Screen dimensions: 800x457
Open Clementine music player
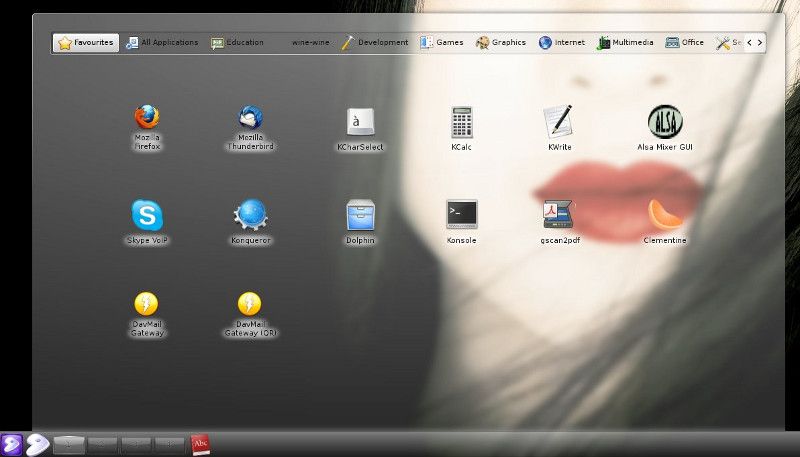tap(665, 222)
